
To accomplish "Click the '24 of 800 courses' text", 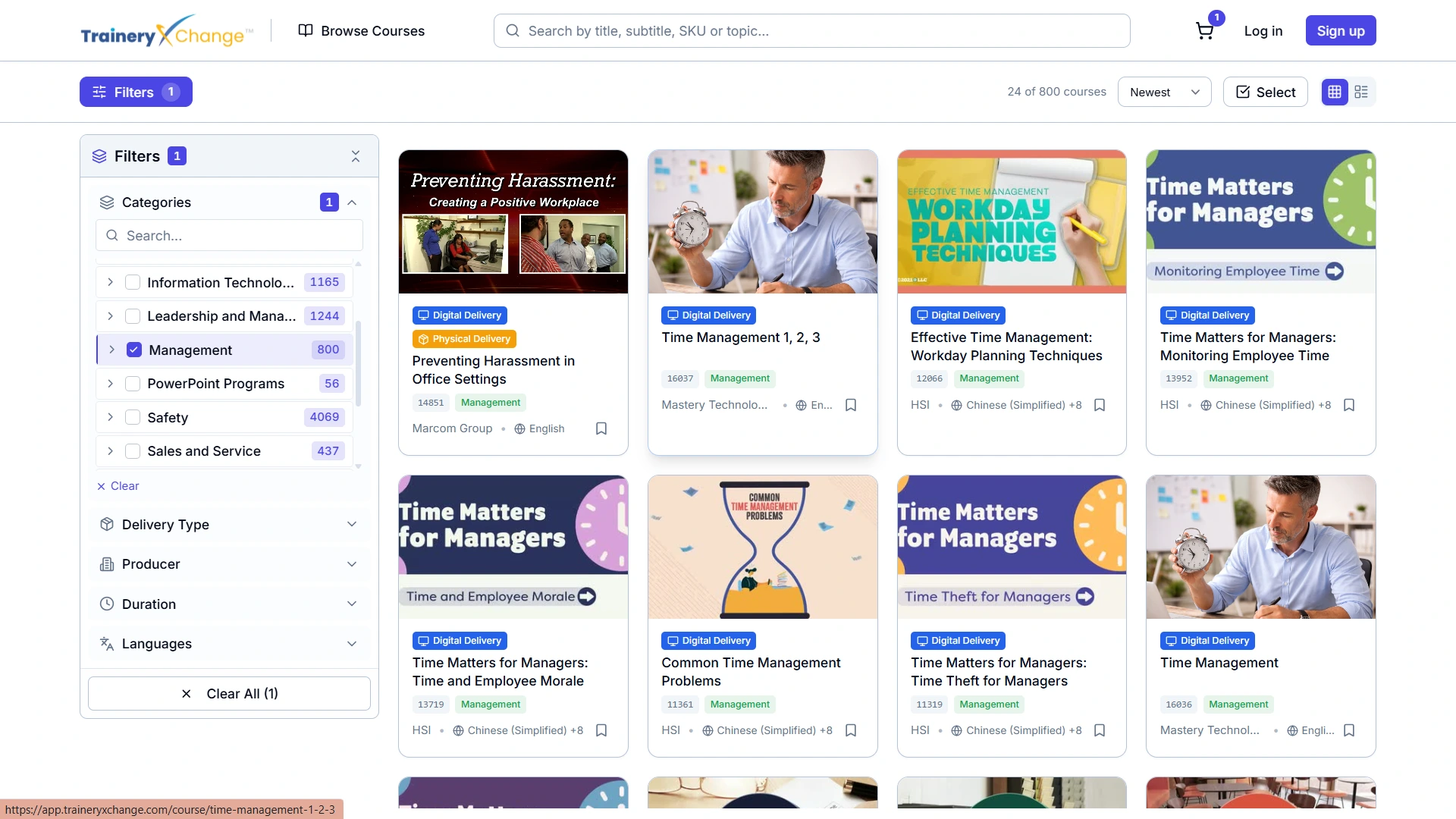I will tap(1056, 92).
